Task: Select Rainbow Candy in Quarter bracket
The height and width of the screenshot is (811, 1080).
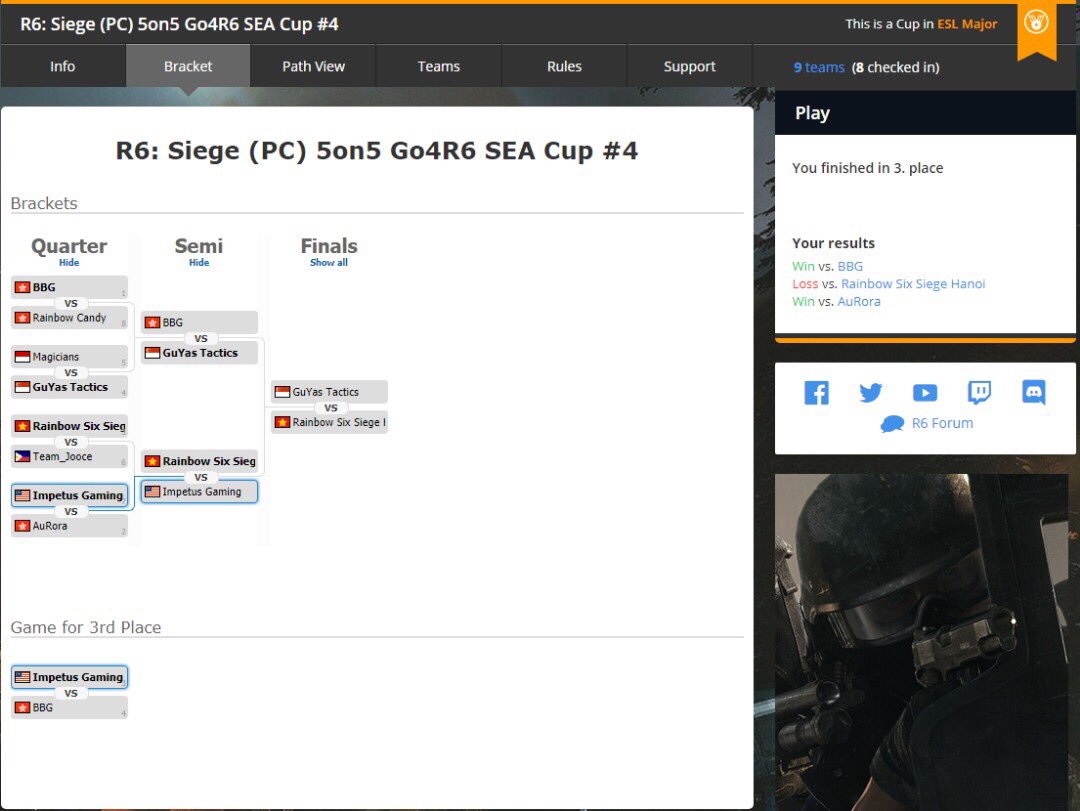Action: tap(69, 318)
